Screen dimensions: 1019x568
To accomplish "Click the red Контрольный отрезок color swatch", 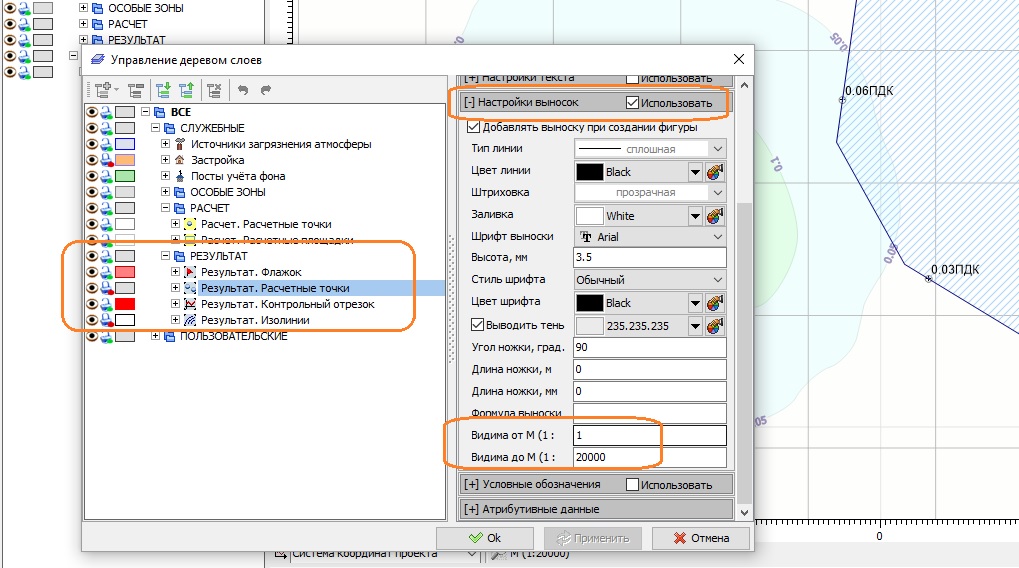I will click(x=125, y=304).
